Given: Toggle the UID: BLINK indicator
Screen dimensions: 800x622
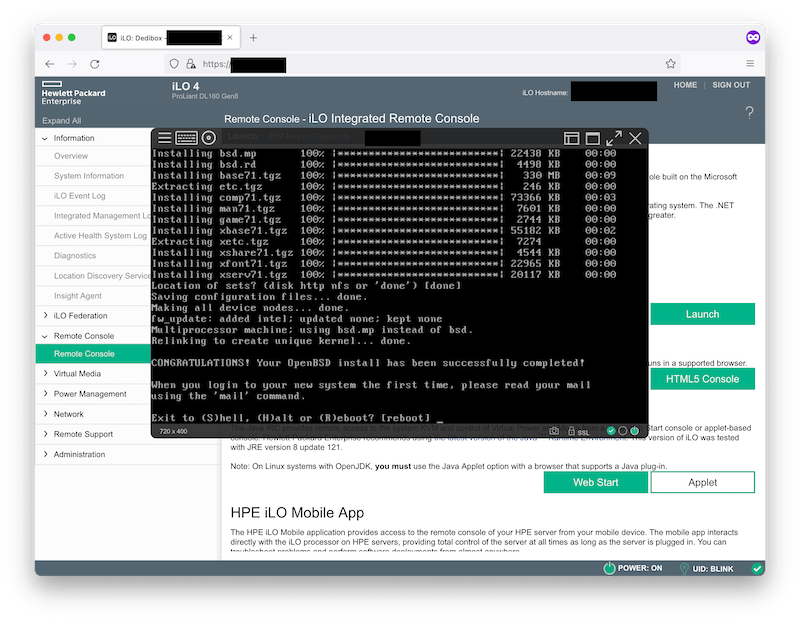Looking at the screenshot, I should (x=706, y=568).
